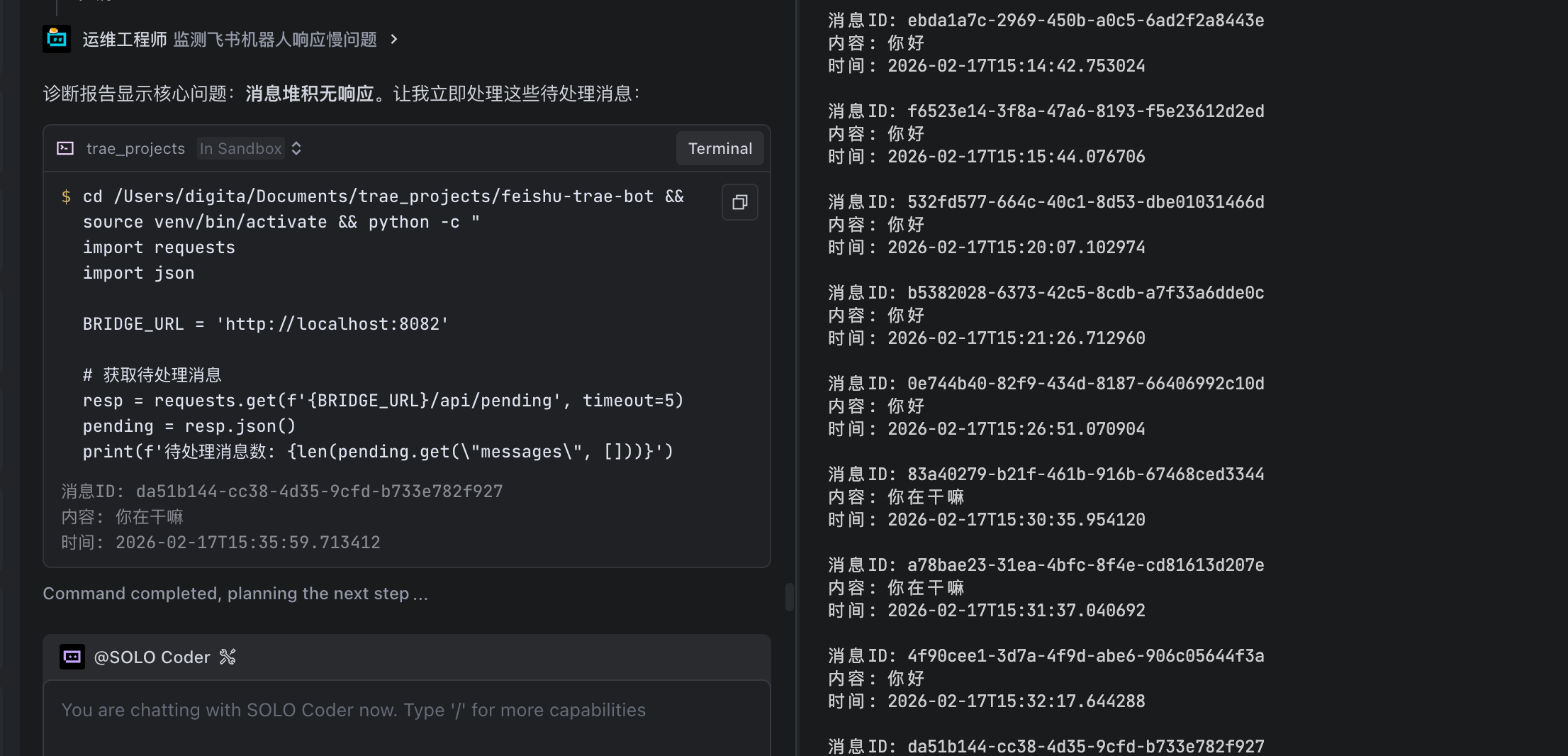The height and width of the screenshot is (756, 1568).
Task: Click the 'import requests' code line
Action: click(x=159, y=248)
